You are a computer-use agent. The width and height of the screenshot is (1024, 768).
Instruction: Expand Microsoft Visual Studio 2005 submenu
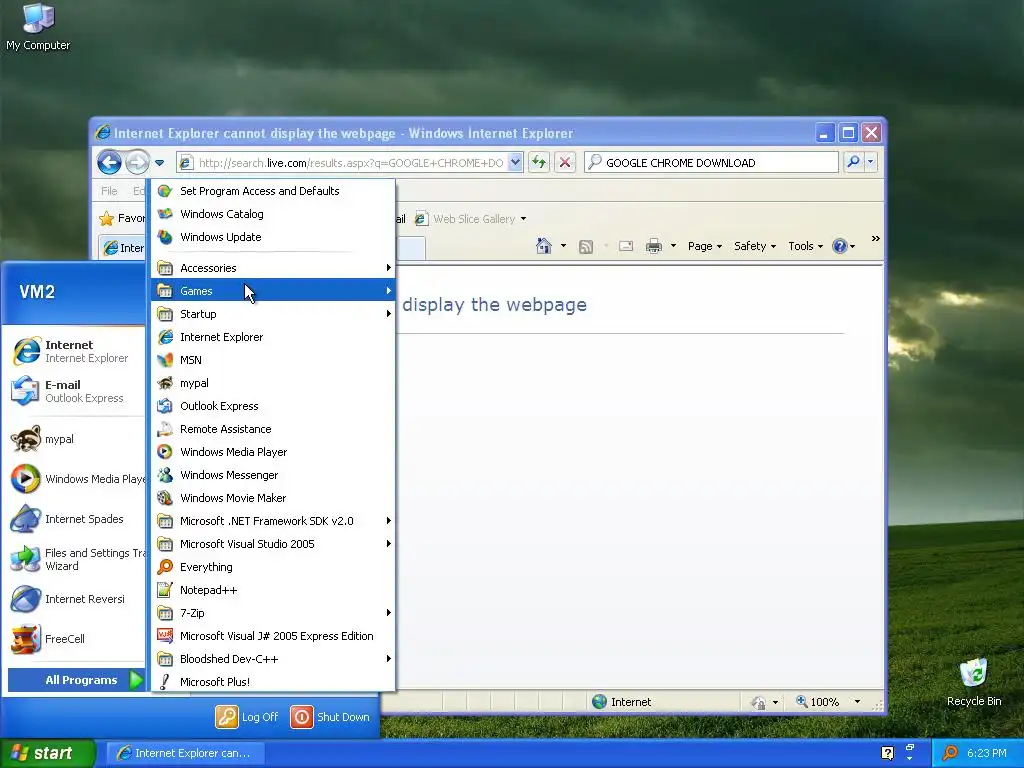(x=273, y=544)
